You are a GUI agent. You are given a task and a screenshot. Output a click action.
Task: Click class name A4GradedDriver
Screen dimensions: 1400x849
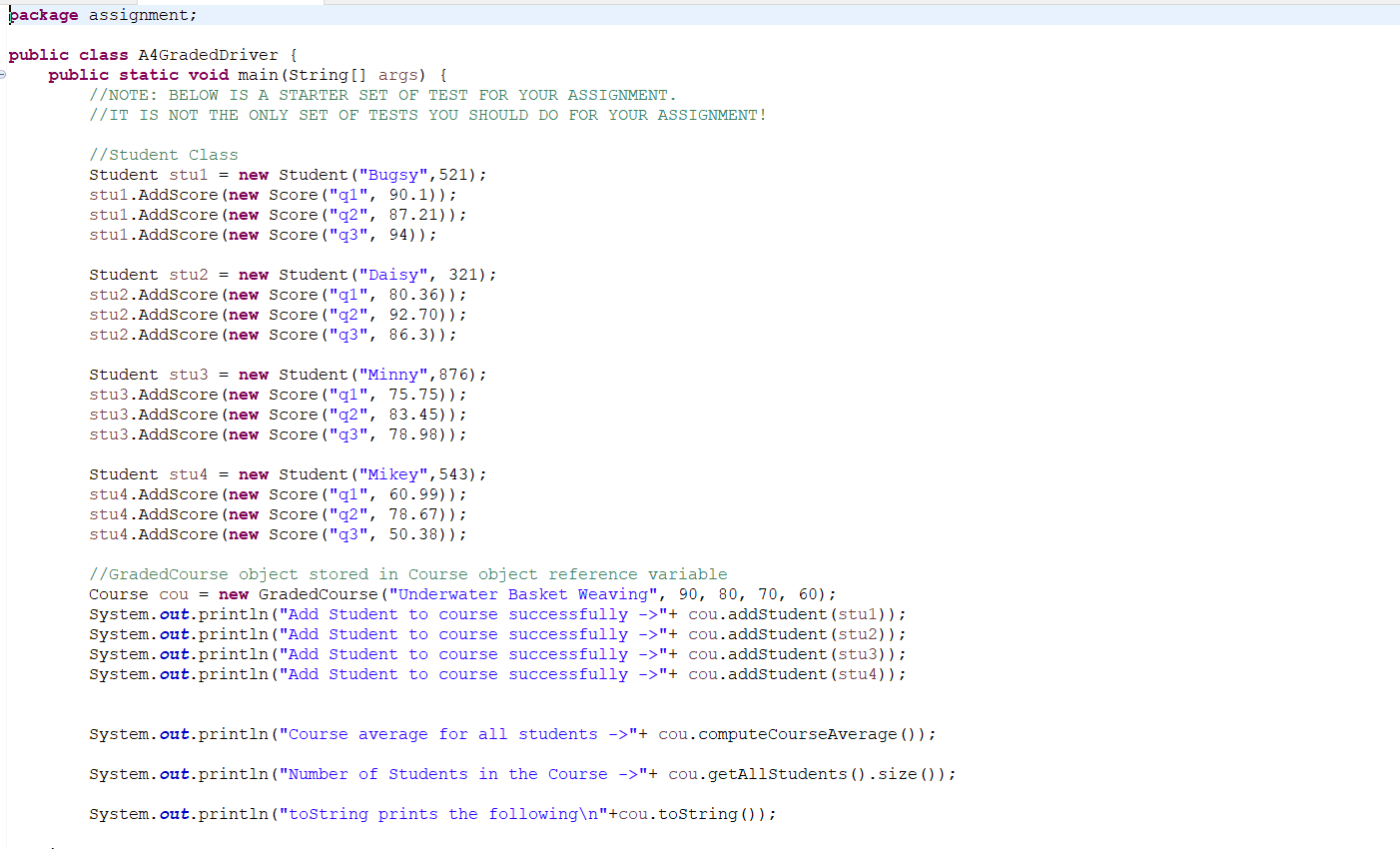(x=208, y=55)
